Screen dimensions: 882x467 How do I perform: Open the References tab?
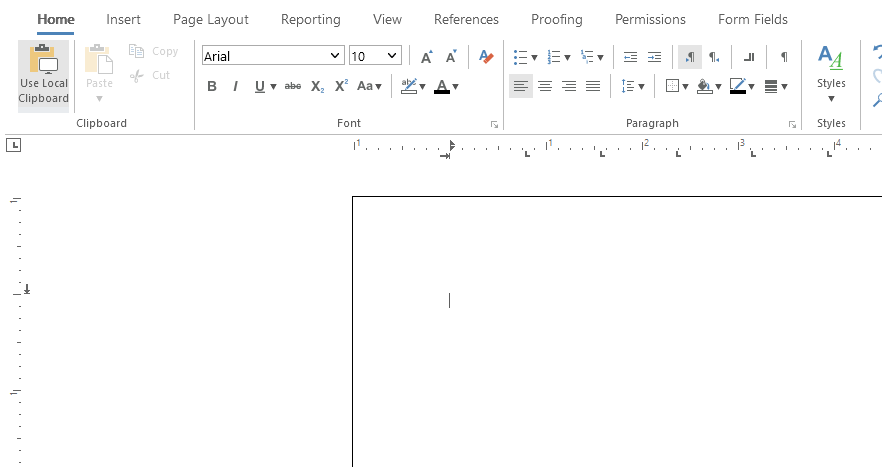pyautogui.click(x=466, y=19)
